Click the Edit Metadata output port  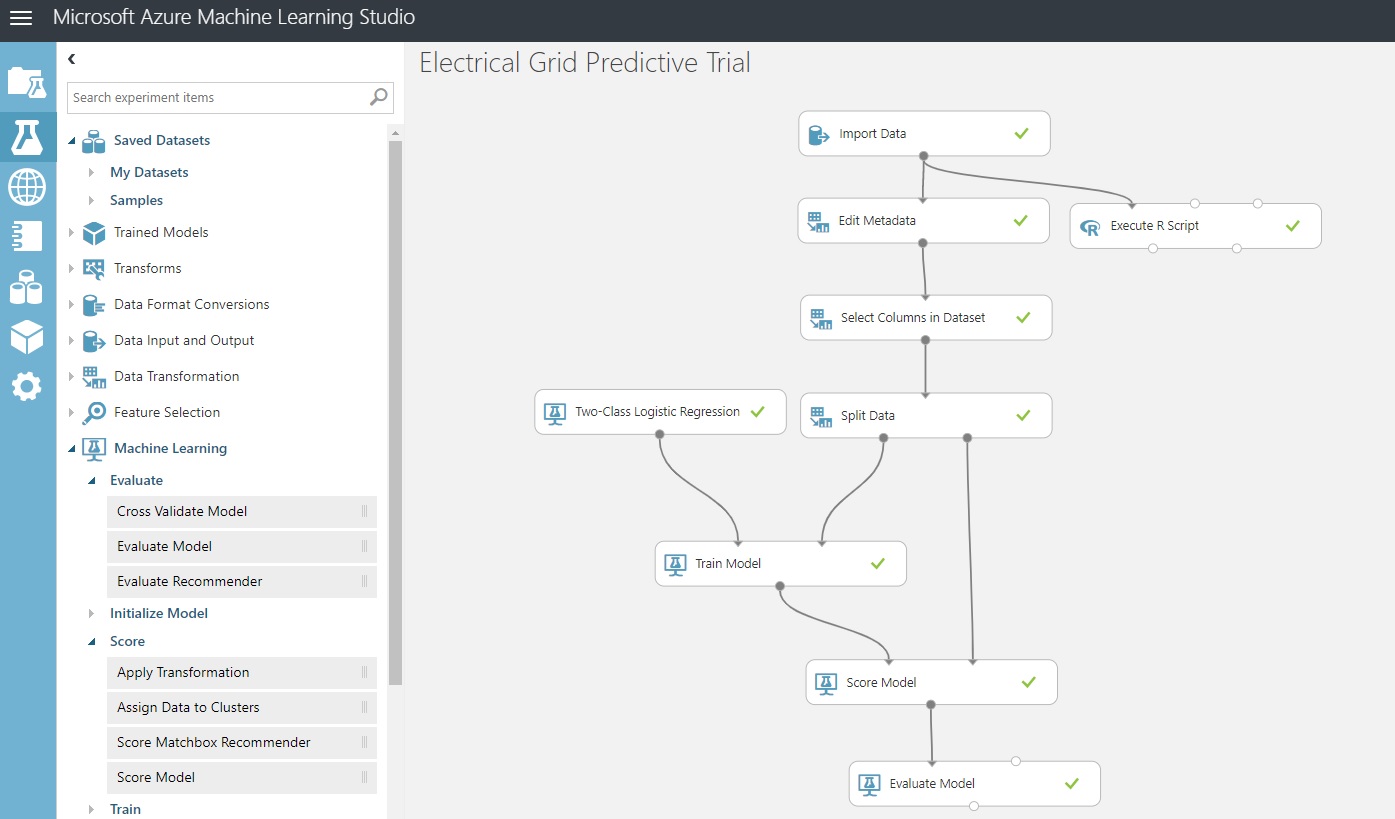[x=923, y=243]
